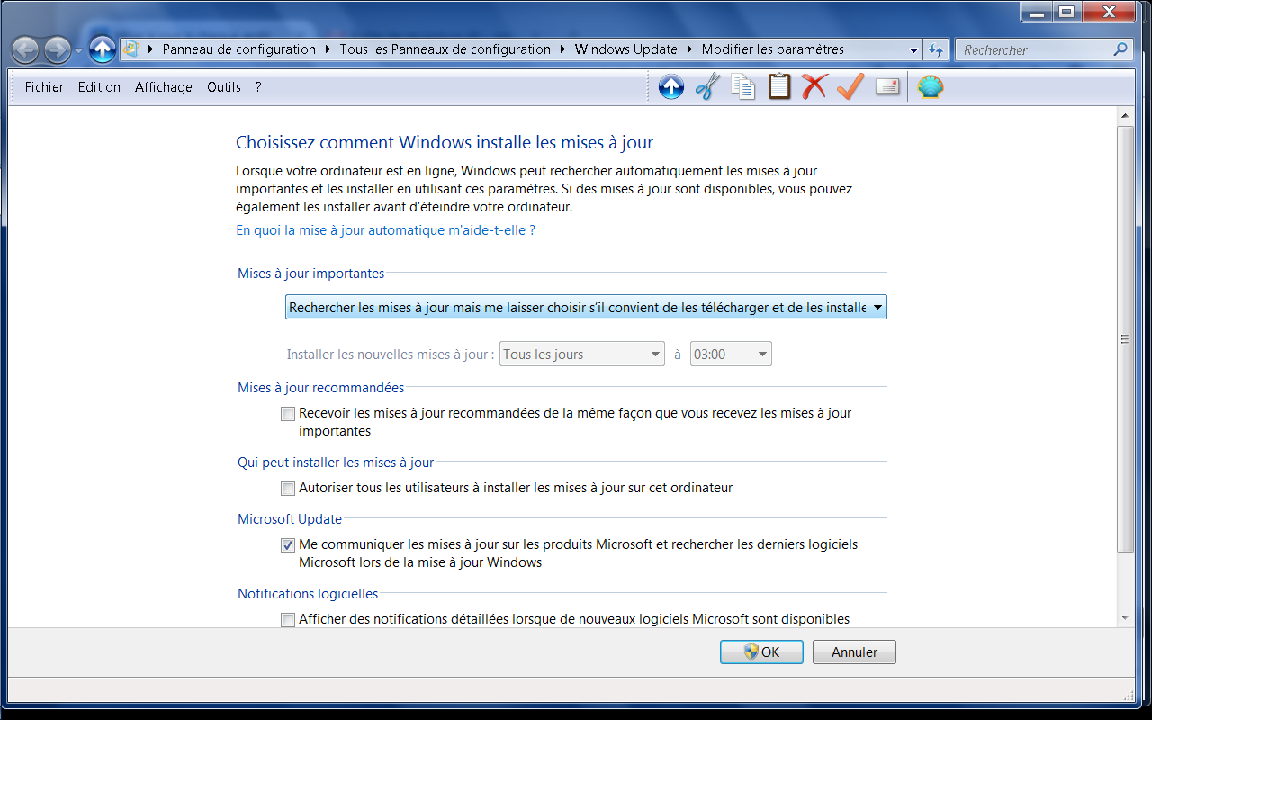Click the Control Panel icon in address bar
The width and height of the screenshot is (1280, 800).
pos(131,49)
